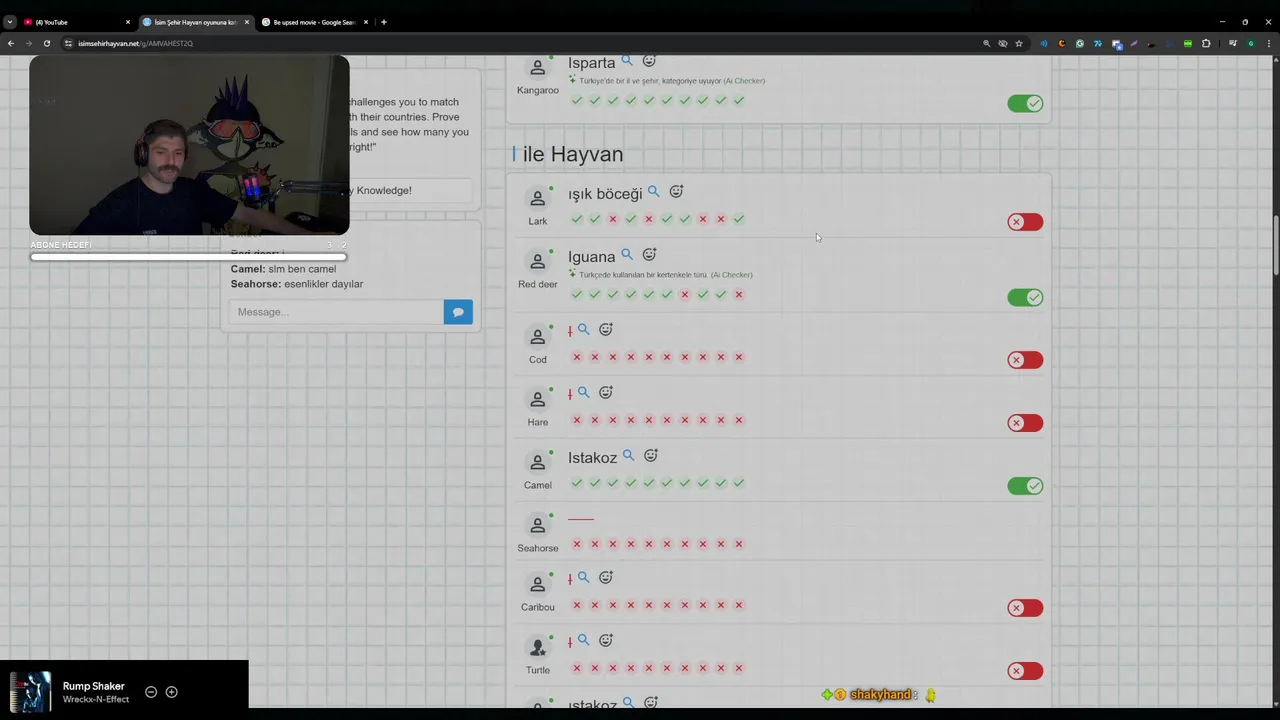Click the answer text Istakoz by Camel
Image resolution: width=1280 pixels, height=720 pixels.
[592, 458]
